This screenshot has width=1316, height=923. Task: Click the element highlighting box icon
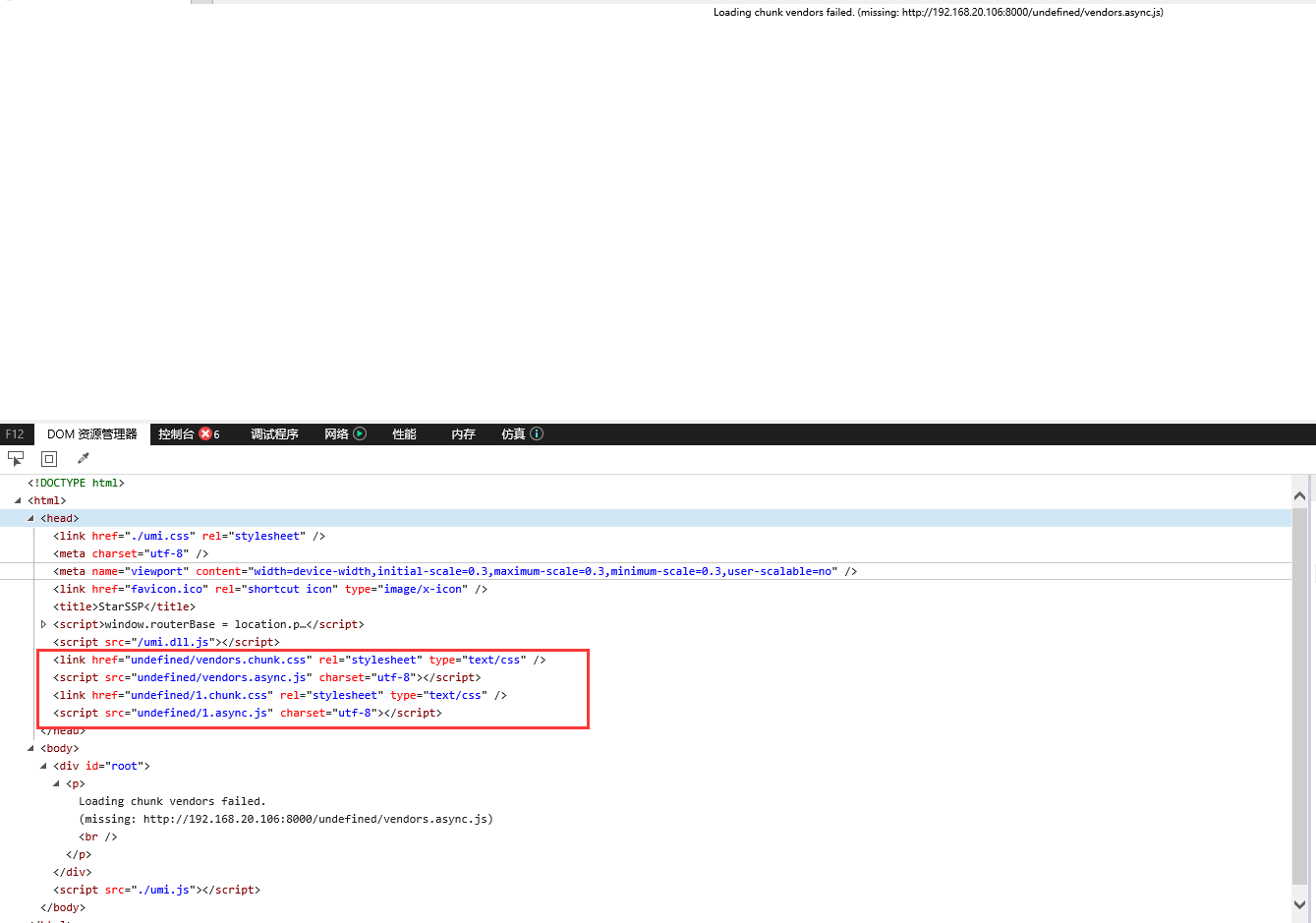[48, 458]
